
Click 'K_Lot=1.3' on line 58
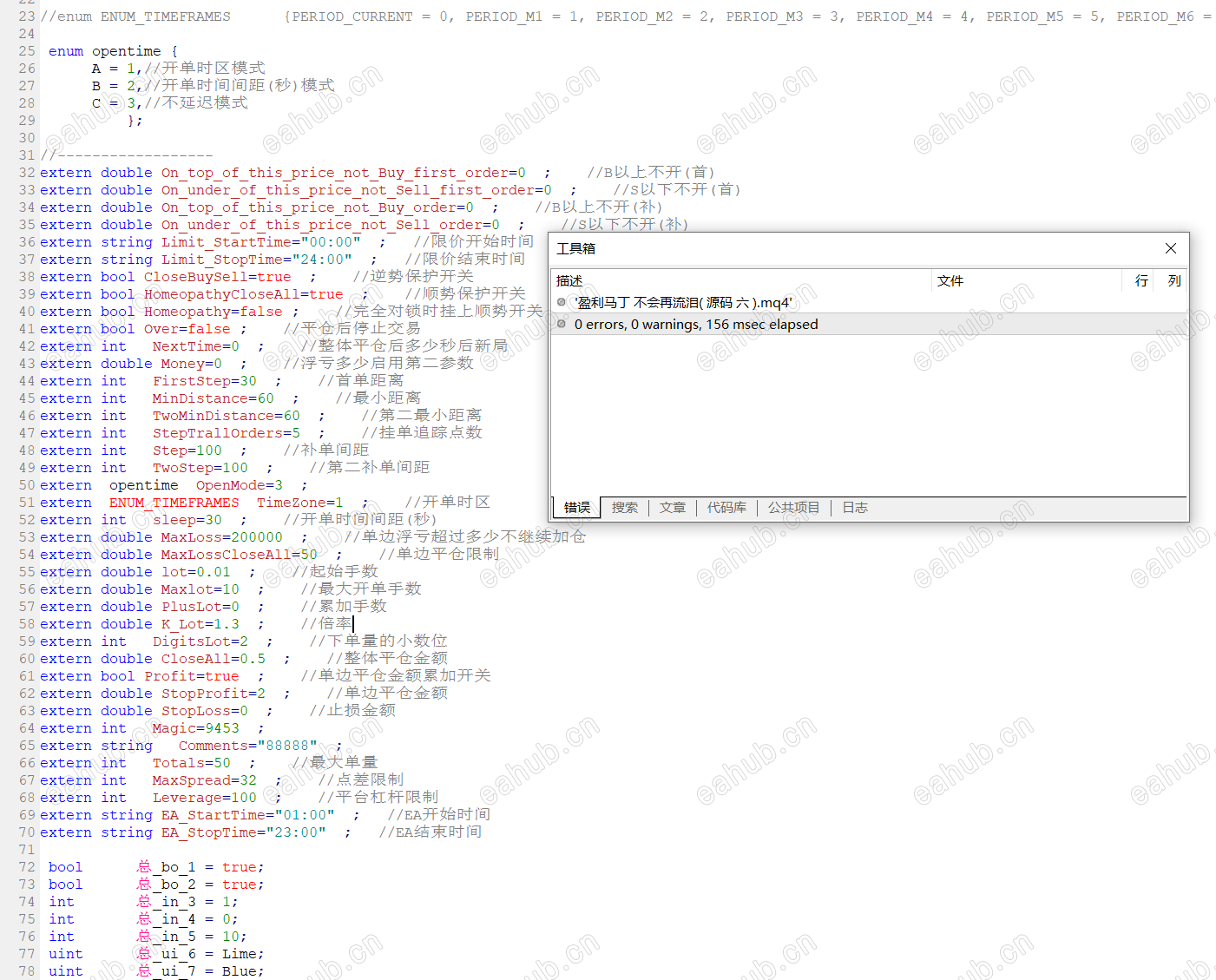click(x=200, y=624)
